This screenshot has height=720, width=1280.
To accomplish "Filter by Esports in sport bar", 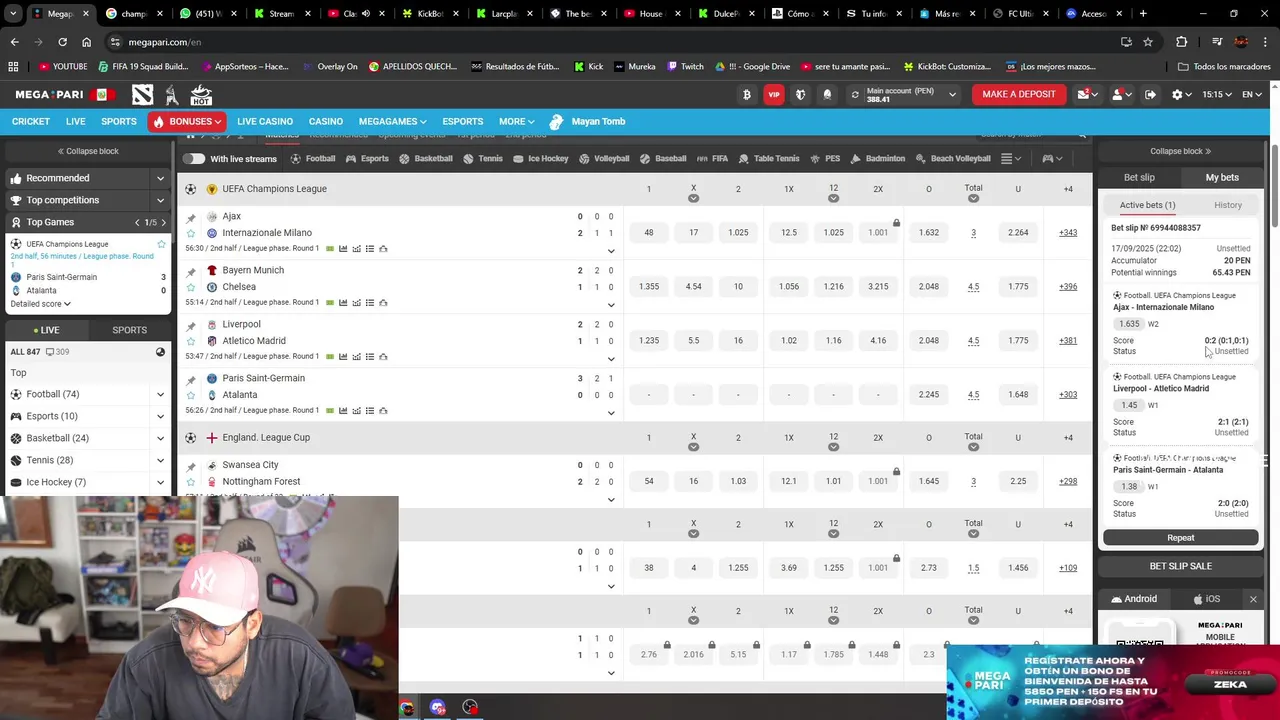I will point(367,158).
